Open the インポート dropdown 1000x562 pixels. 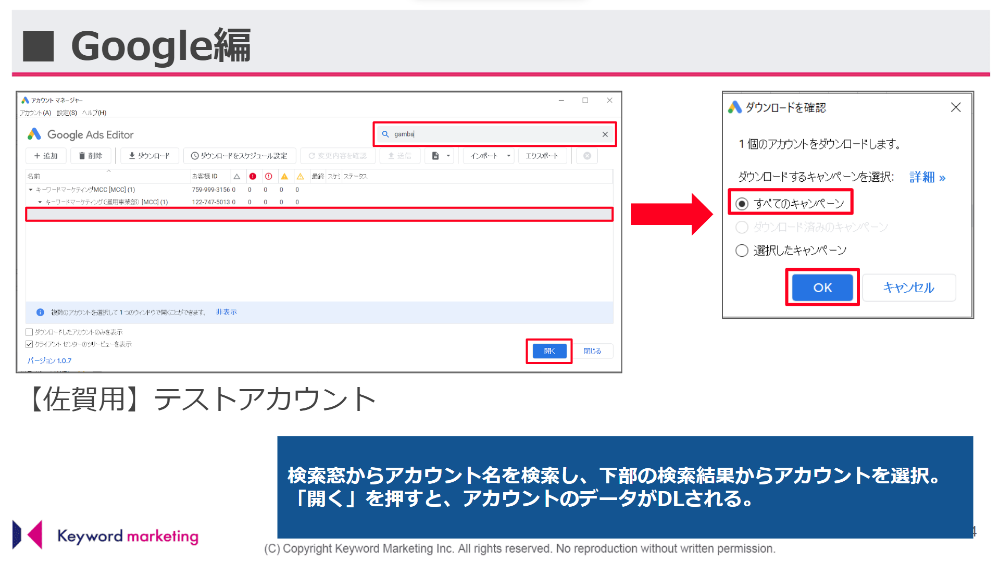(x=489, y=156)
